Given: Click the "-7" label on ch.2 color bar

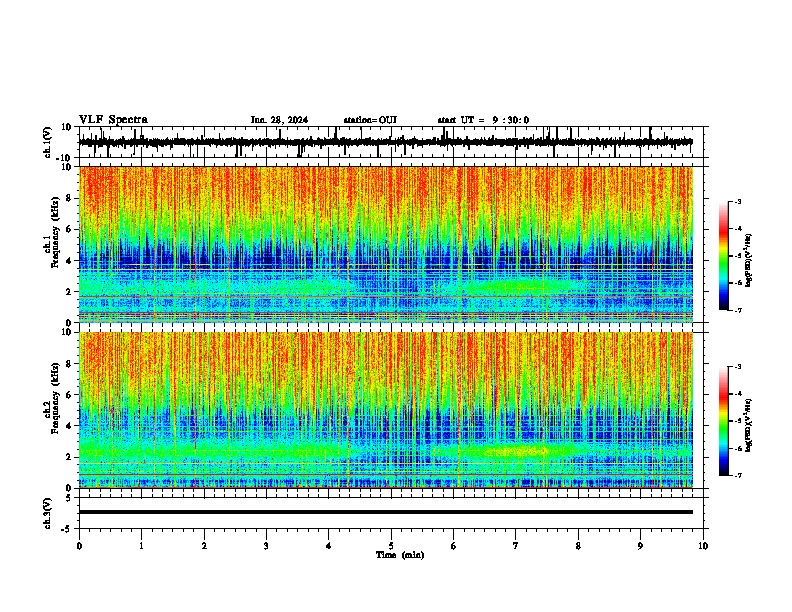Looking at the screenshot, I should (737, 475).
